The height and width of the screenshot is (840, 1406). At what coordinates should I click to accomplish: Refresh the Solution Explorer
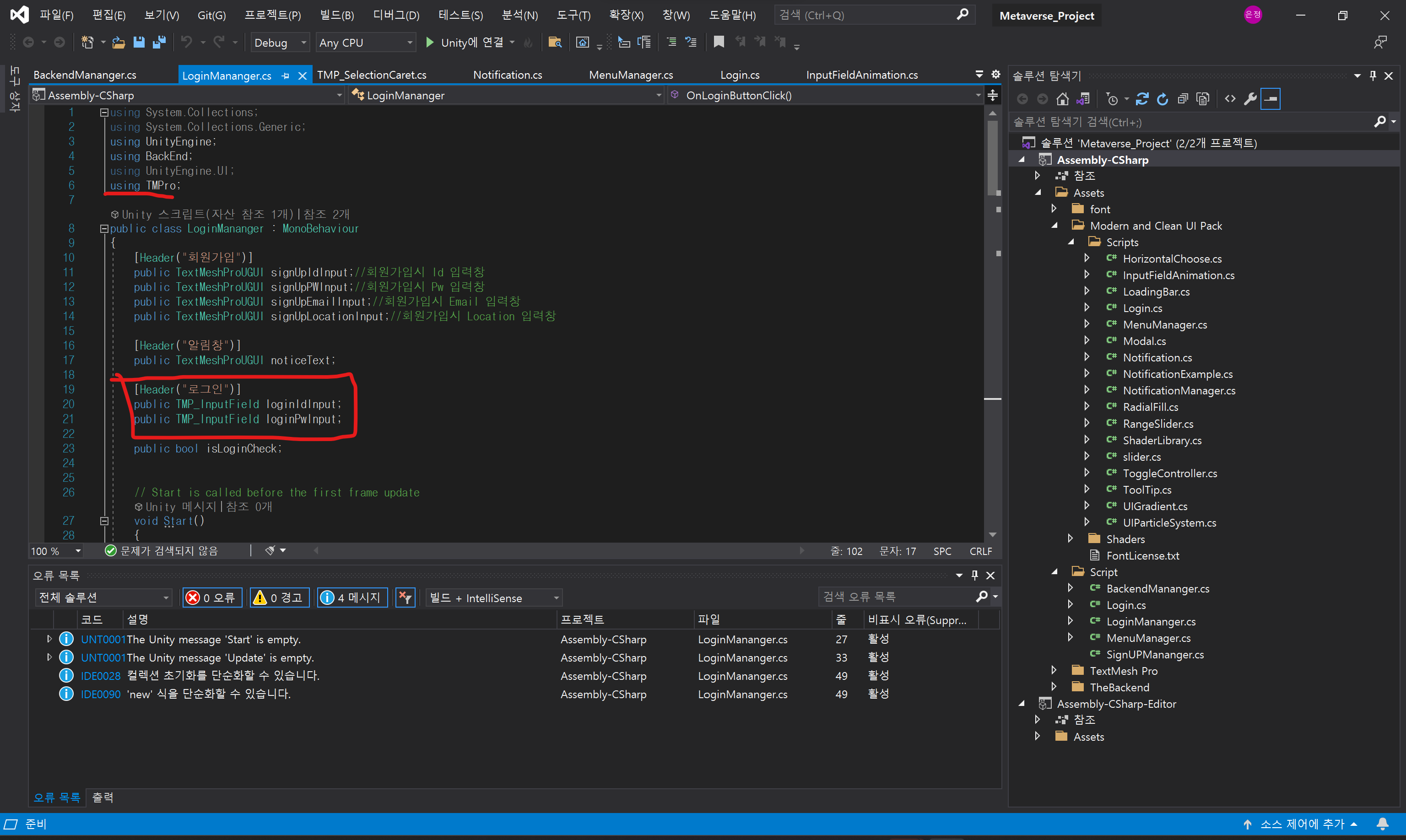1163,99
